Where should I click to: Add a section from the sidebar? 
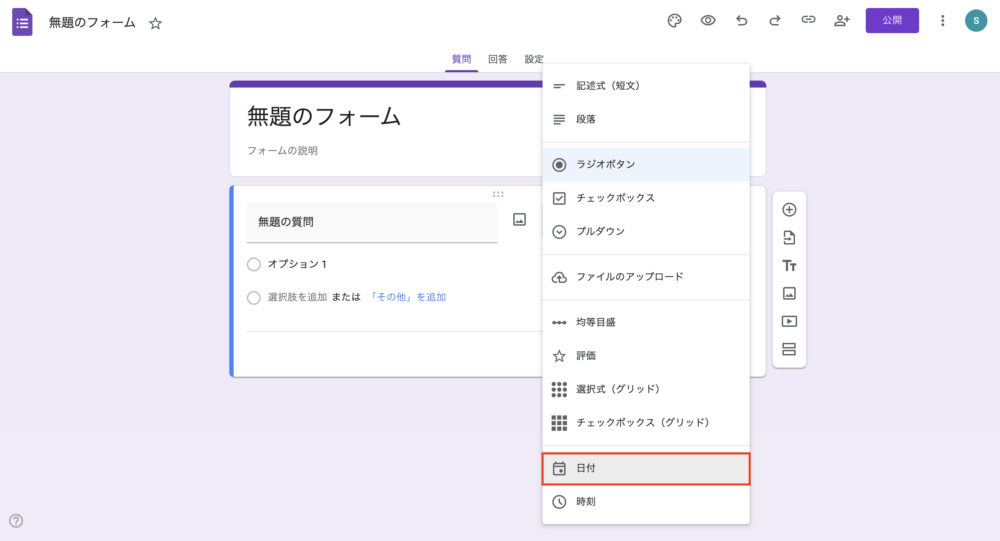(x=789, y=349)
